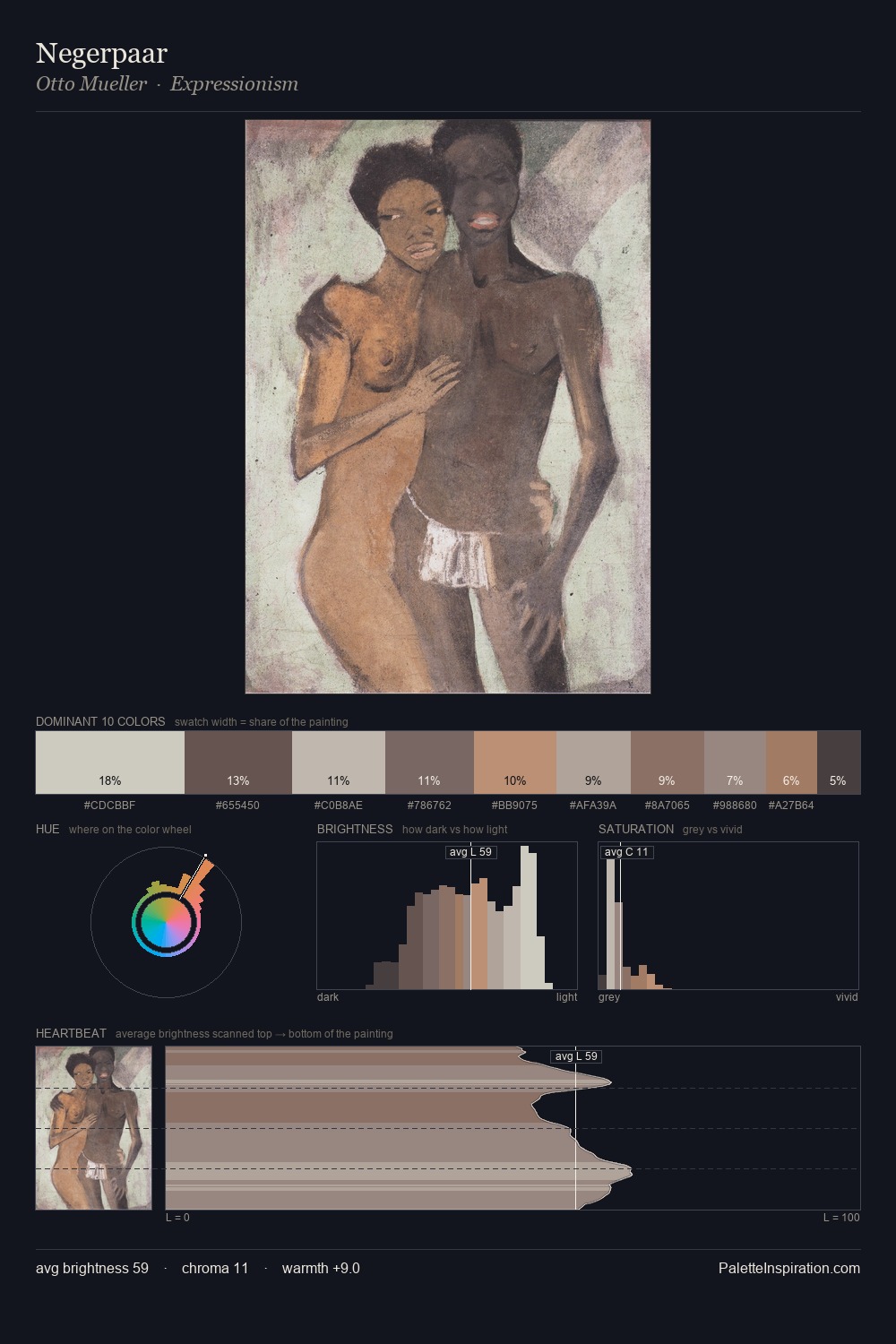The width and height of the screenshot is (896, 1344).
Task: Click the saturation histogram chart
Action: (x=728, y=916)
